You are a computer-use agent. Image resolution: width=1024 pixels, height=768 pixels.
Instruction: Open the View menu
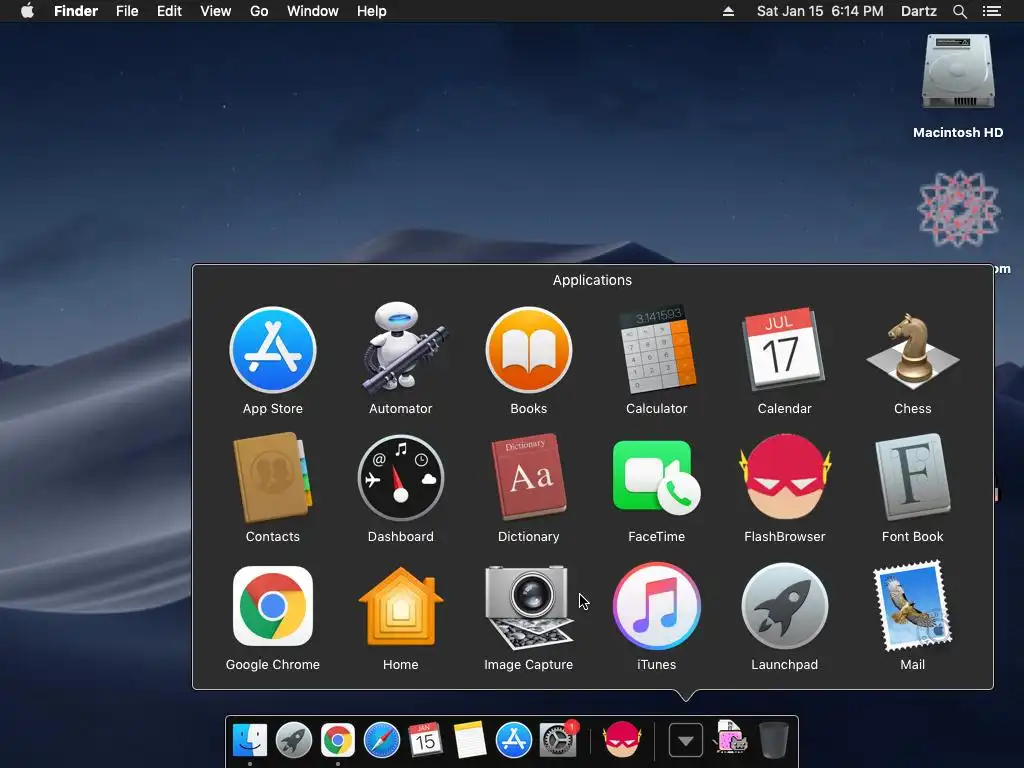[x=216, y=11]
